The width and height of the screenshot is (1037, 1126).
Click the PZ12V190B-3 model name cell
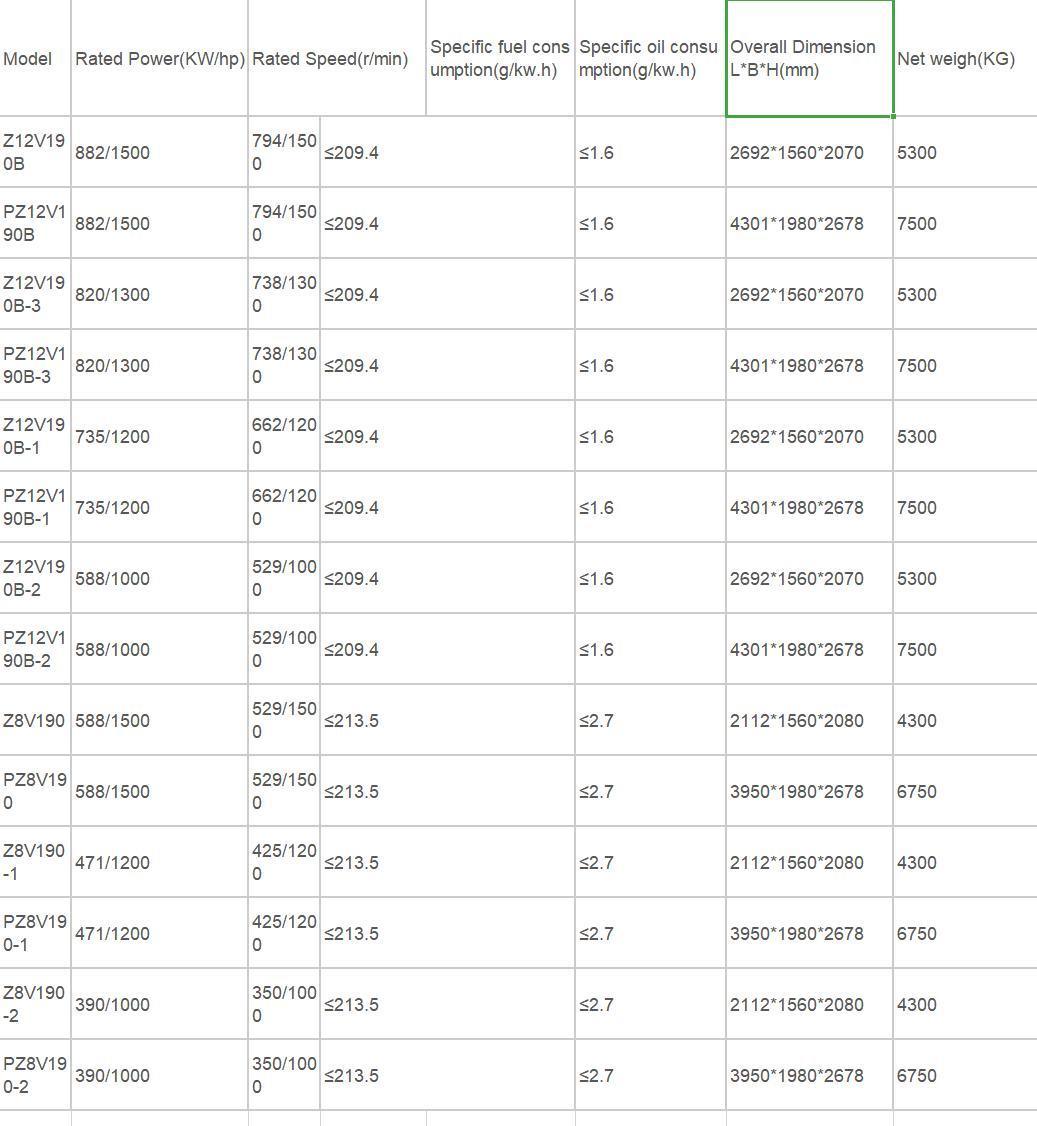34,365
